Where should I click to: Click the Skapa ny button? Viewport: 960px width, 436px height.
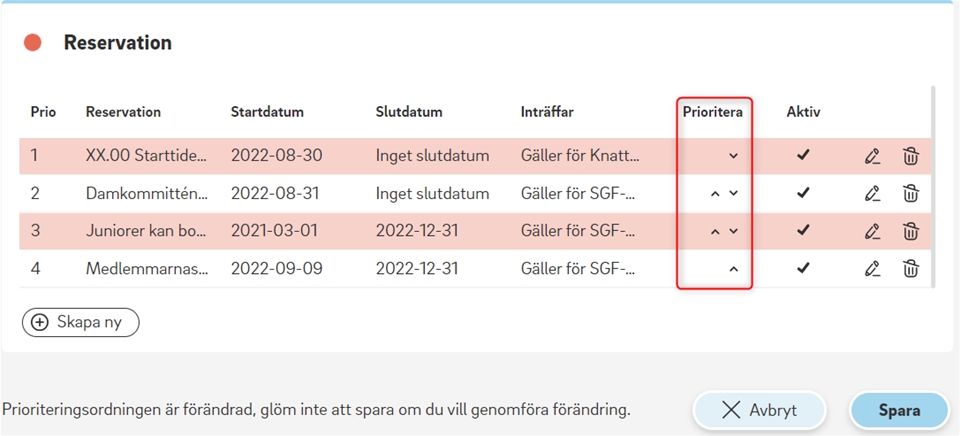coord(81,323)
